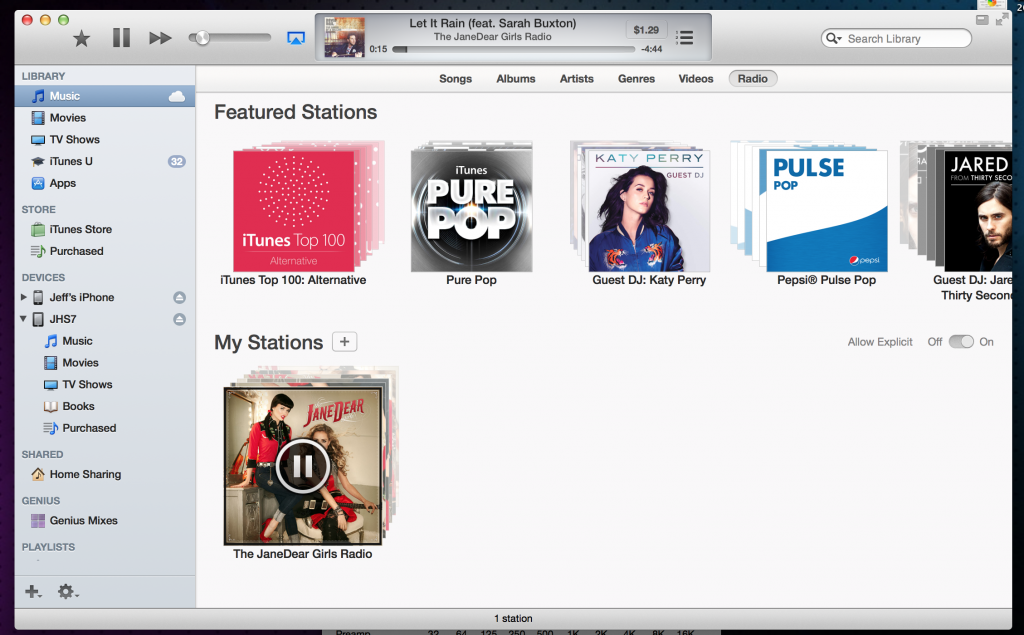Click the Search Library field
1024x635 pixels.
[896, 39]
